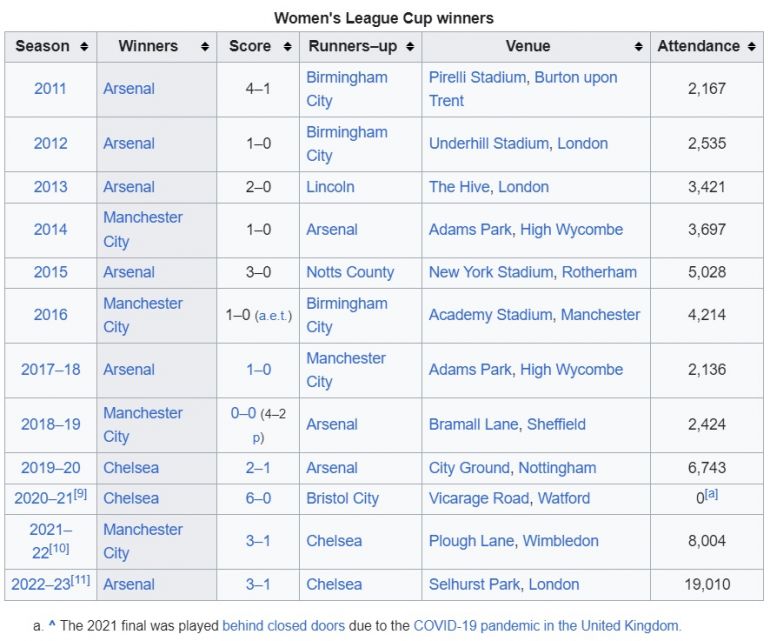Screen dimensions: 770x641
Task: Sort table by Attendance column arrows
Action: pos(751,47)
